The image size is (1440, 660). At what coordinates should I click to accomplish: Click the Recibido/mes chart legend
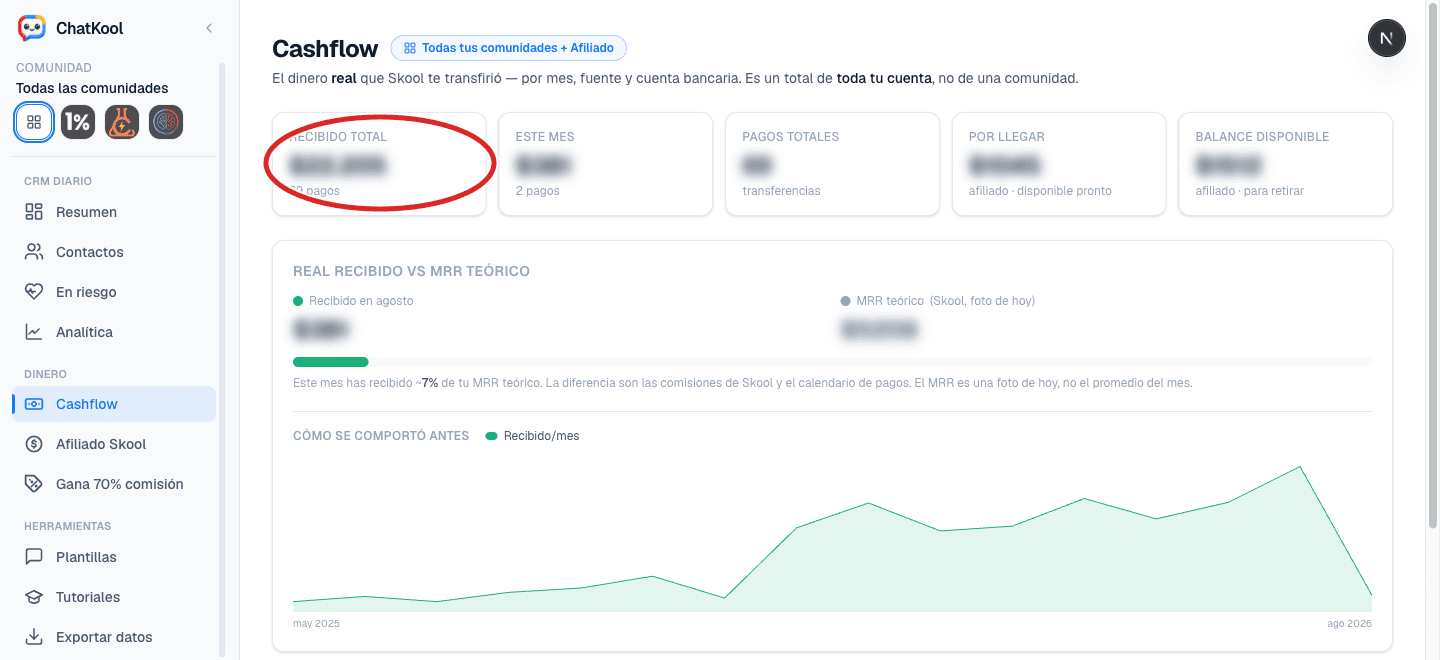pyautogui.click(x=532, y=436)
